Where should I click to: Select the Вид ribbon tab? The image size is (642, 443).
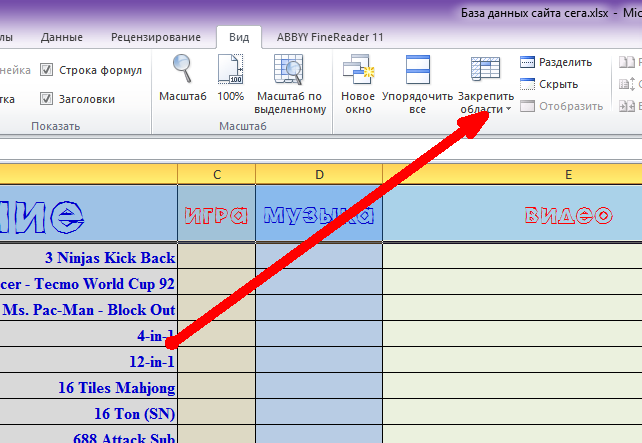point(239,37)
